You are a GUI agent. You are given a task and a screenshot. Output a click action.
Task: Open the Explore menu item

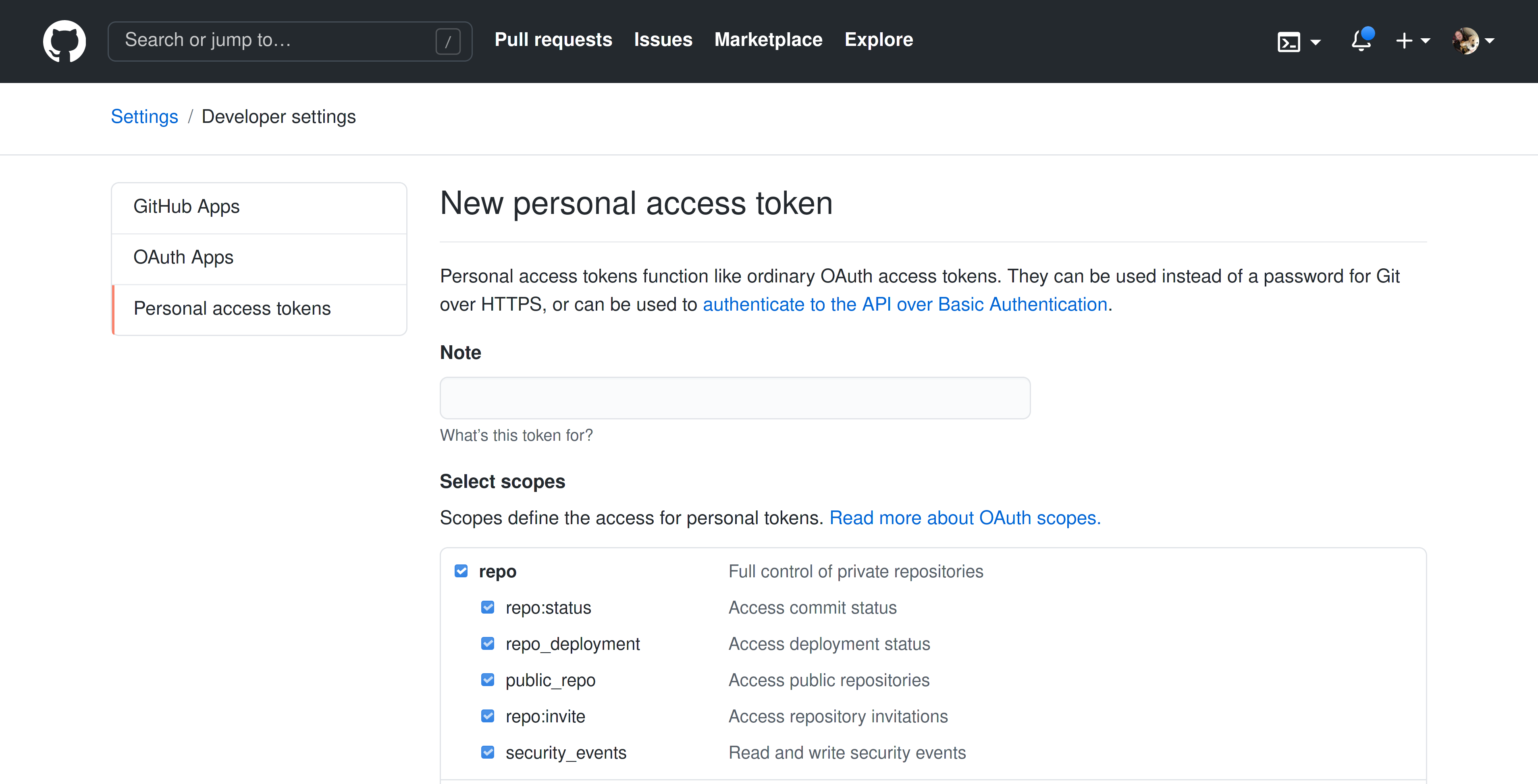[878, 40]
